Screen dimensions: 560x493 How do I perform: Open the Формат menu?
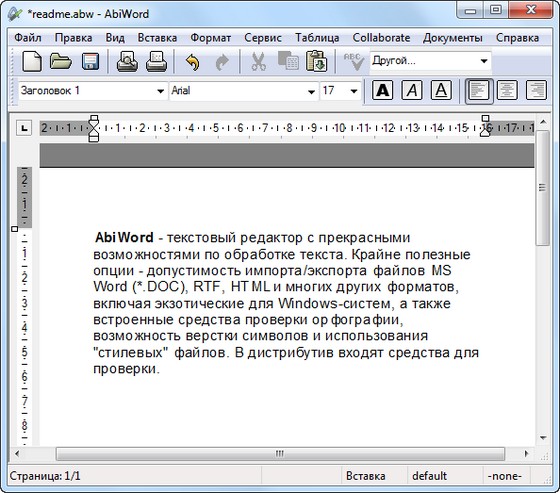pyautogui.click(x=210, y=38)
